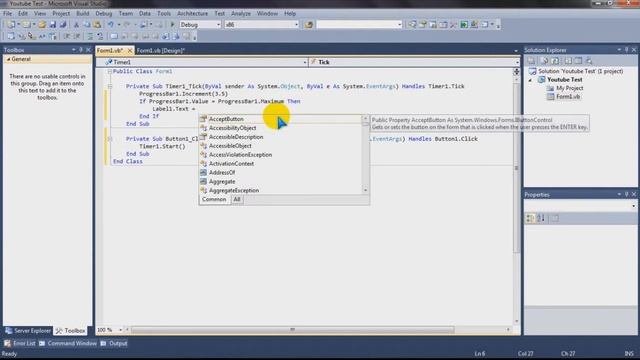Comment out the selected lines icon
640x360 pixels.
click(90, 36)
